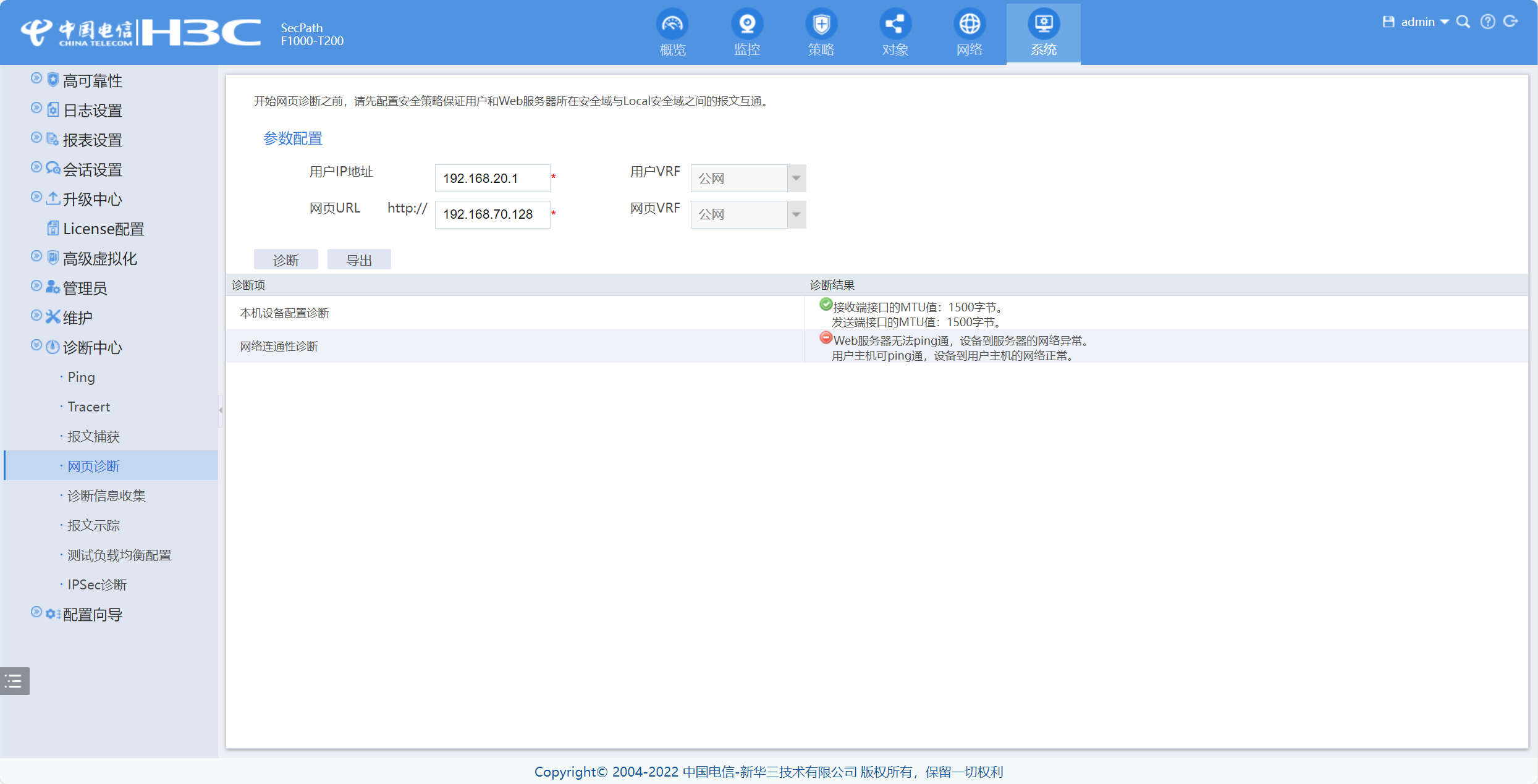Select the 报文捕获 menu item
The width and height of the screenshot is (1538, 784).
(x=93, y=437)
